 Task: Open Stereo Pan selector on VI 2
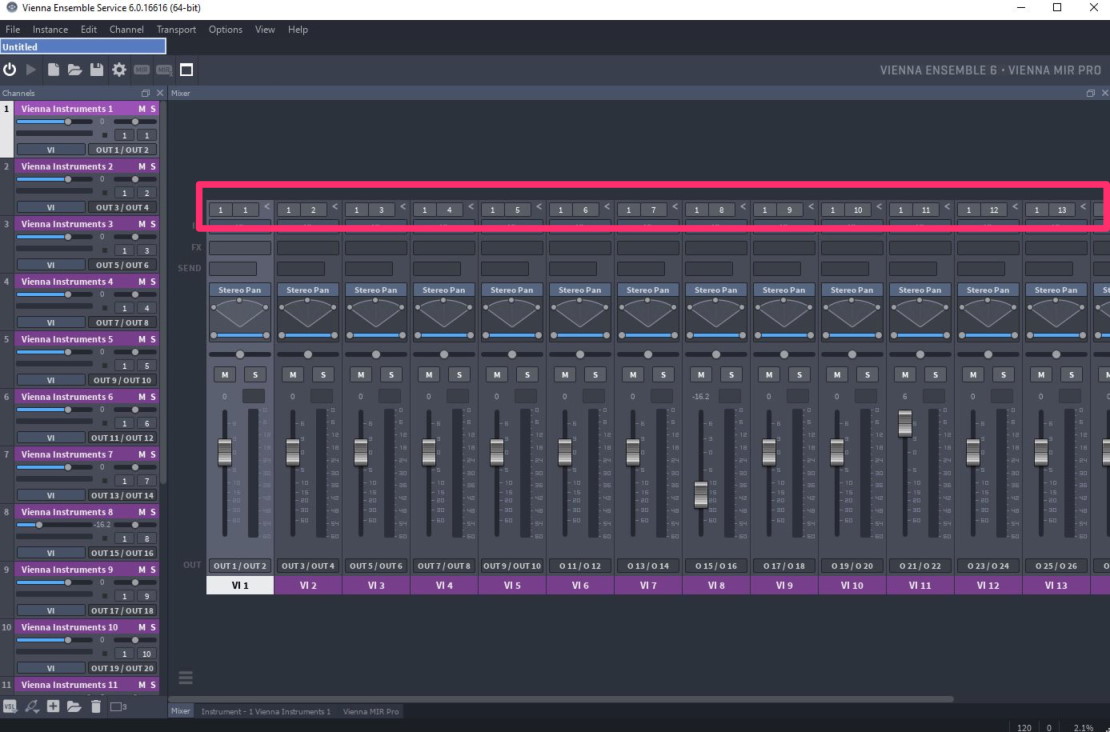pyautogui.click(x=308, y=290)
